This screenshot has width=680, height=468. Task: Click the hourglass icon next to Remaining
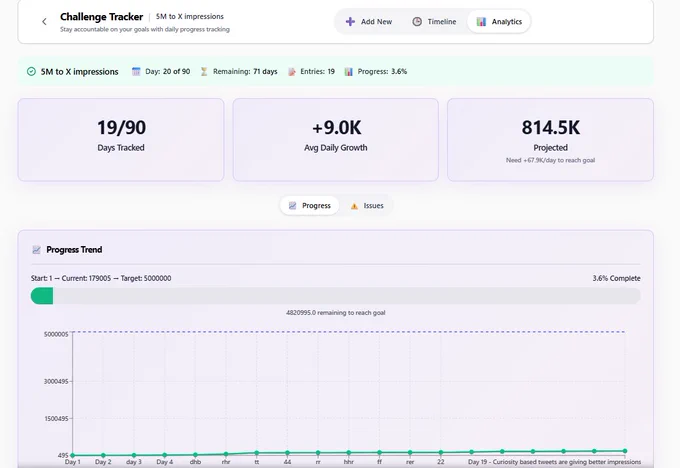coord(204,72)
